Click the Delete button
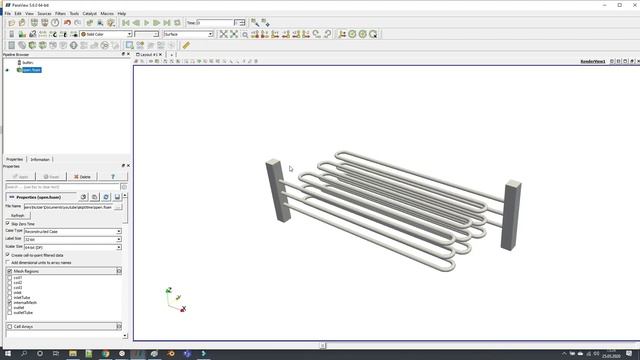 [82, 176]
